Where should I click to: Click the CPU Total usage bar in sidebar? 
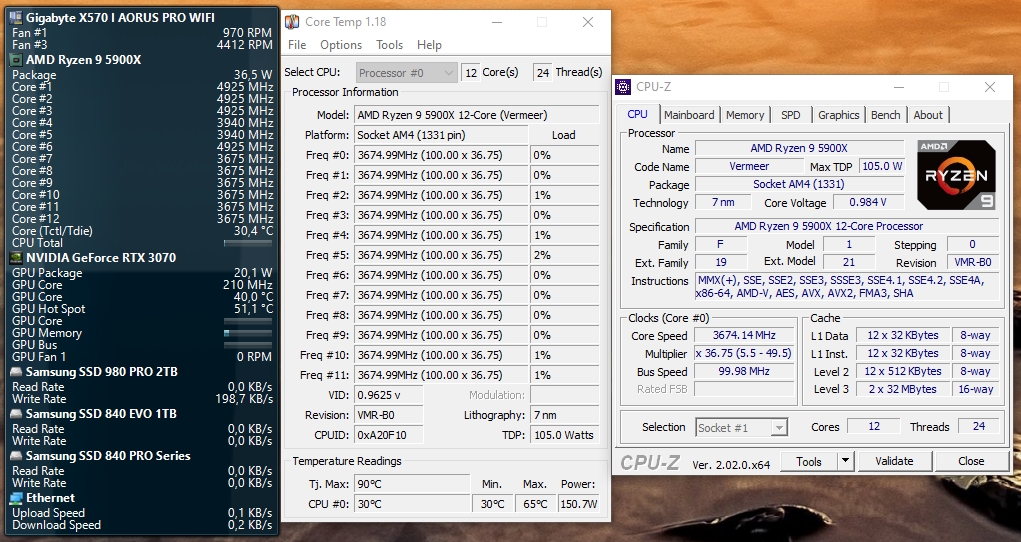[x=248, y=243]
